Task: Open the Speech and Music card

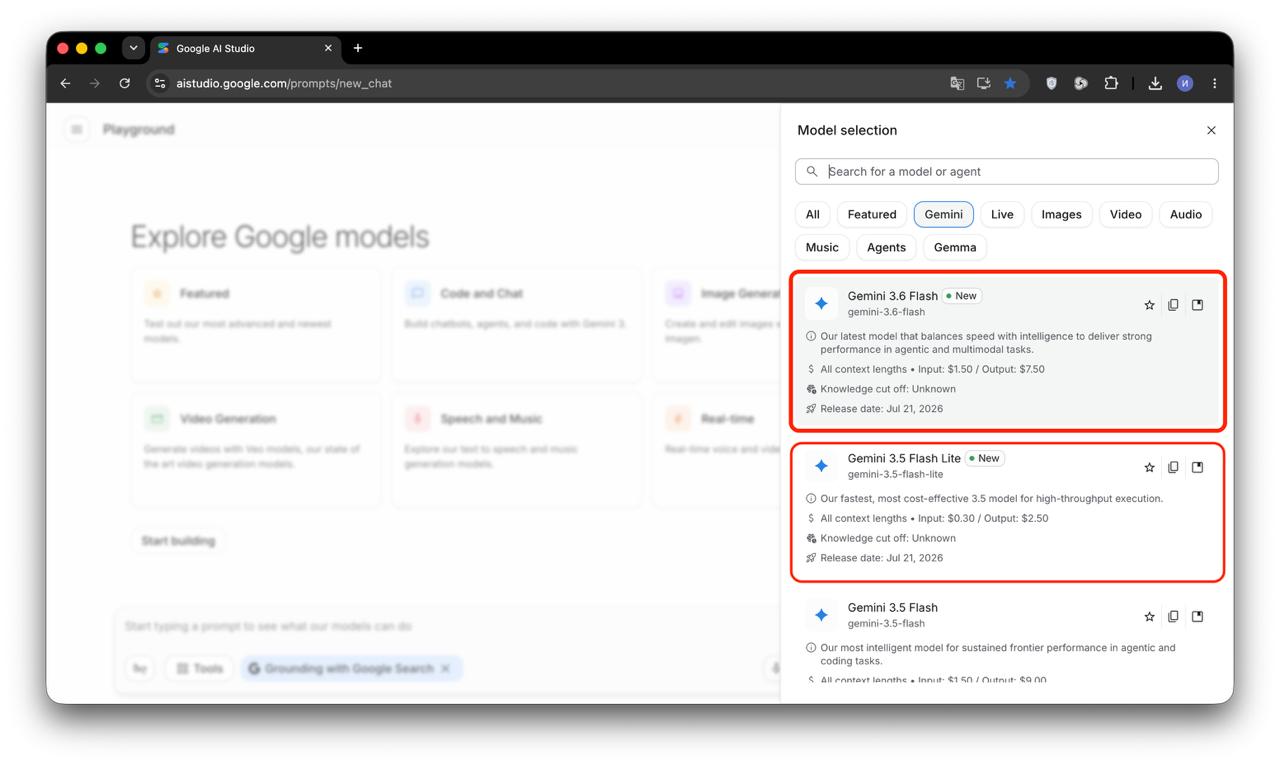Action: pos(516,450)
